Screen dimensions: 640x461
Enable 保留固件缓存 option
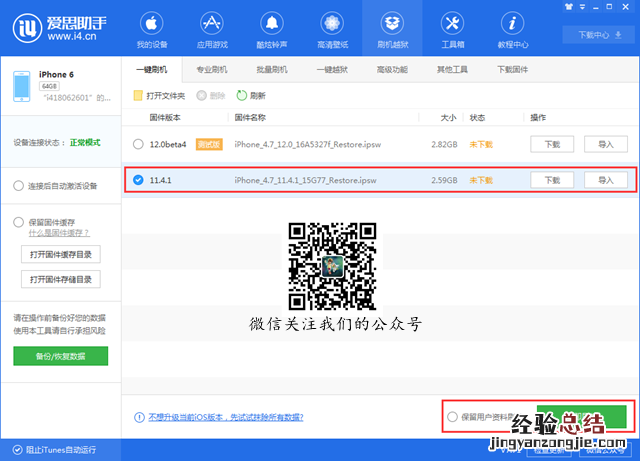click(18, 223)
